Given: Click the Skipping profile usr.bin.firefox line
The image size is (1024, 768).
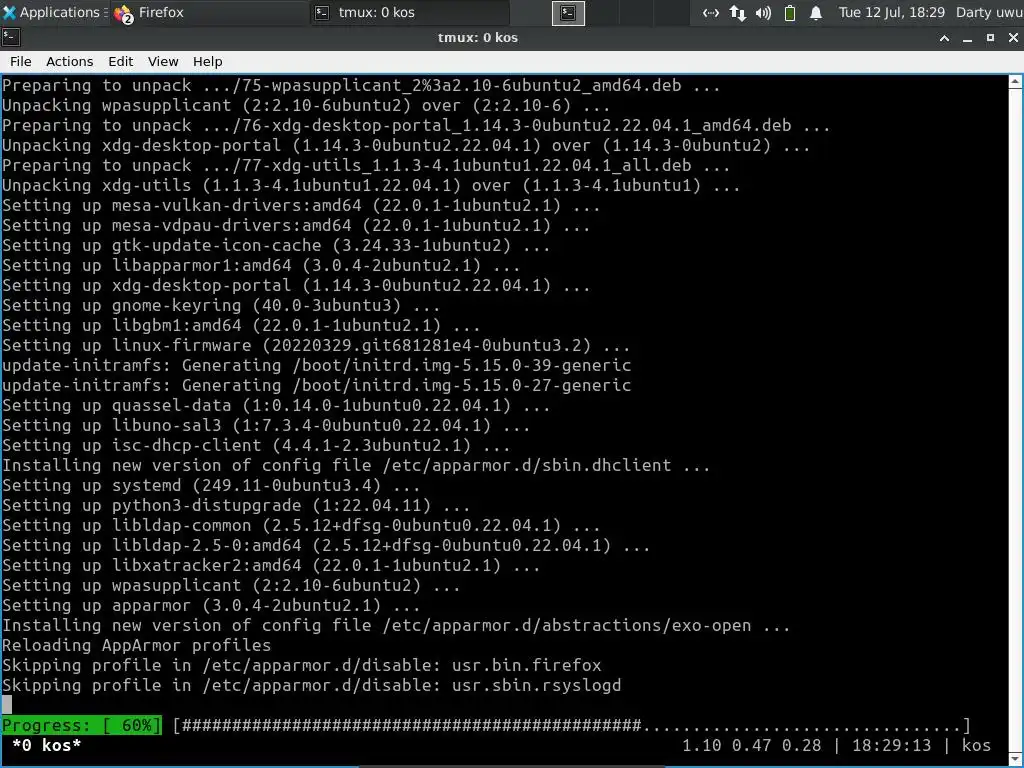Looking at the screenshot, I should 302,665.
